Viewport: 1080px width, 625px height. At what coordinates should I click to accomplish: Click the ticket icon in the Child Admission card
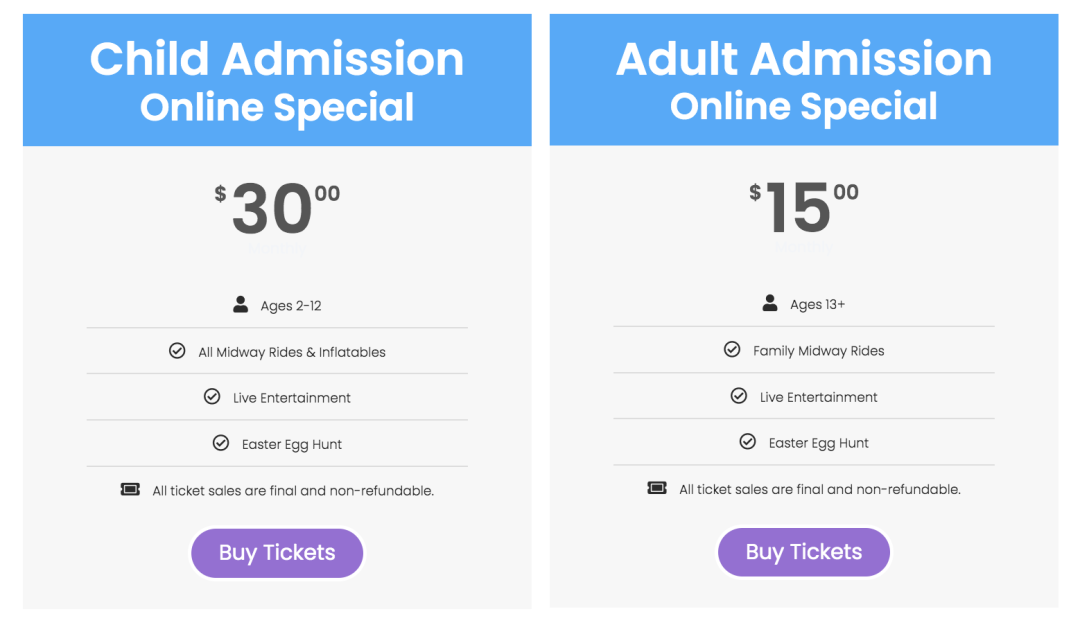130,489
